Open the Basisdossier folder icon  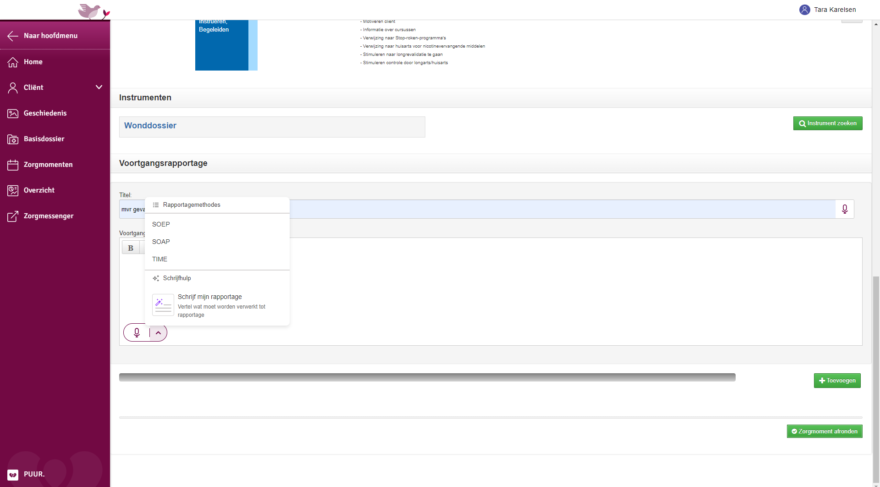[x=13, y=139]
